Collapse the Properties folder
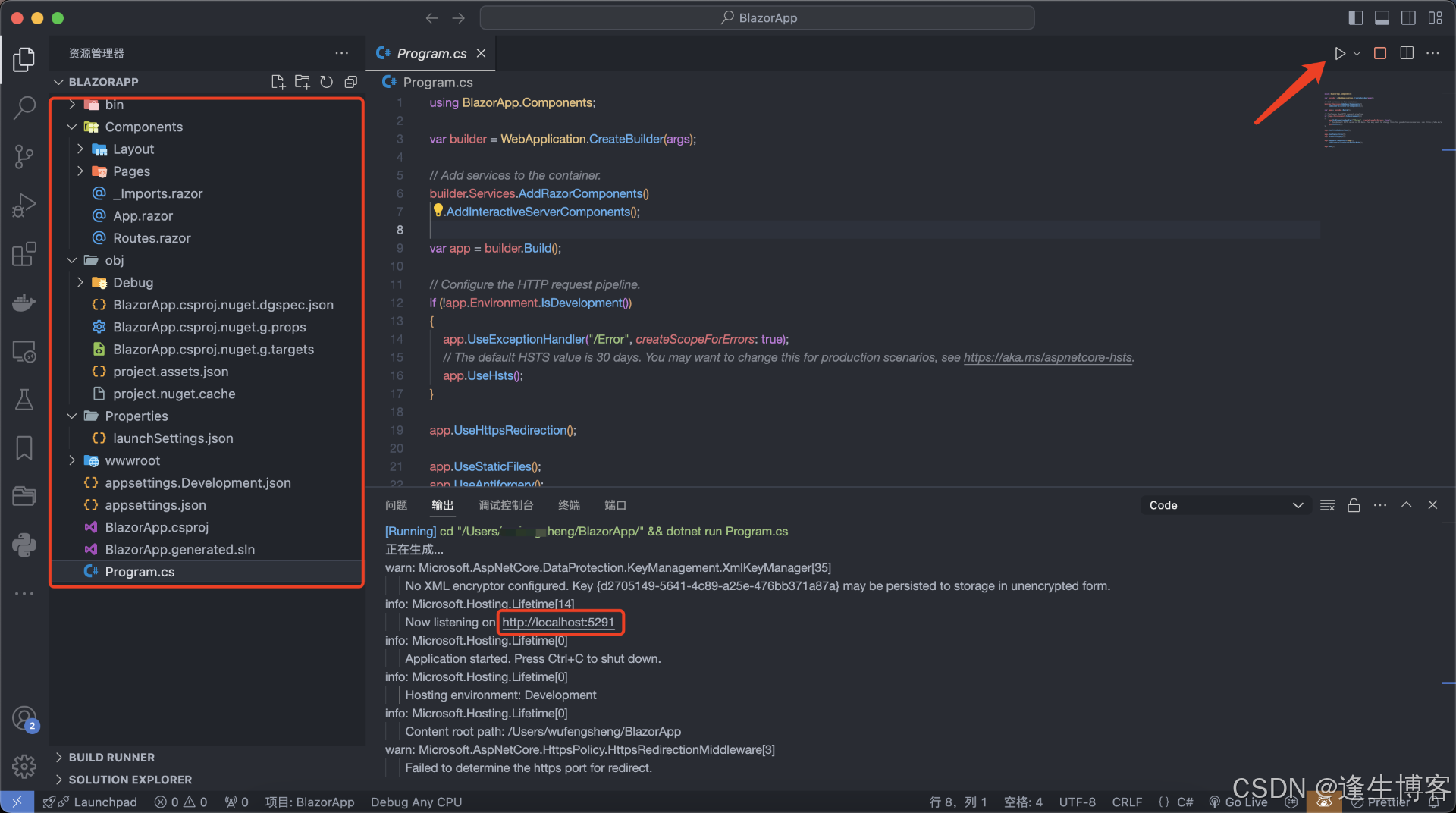Screen dimensions: 1456x813 (x=72, y=416)
